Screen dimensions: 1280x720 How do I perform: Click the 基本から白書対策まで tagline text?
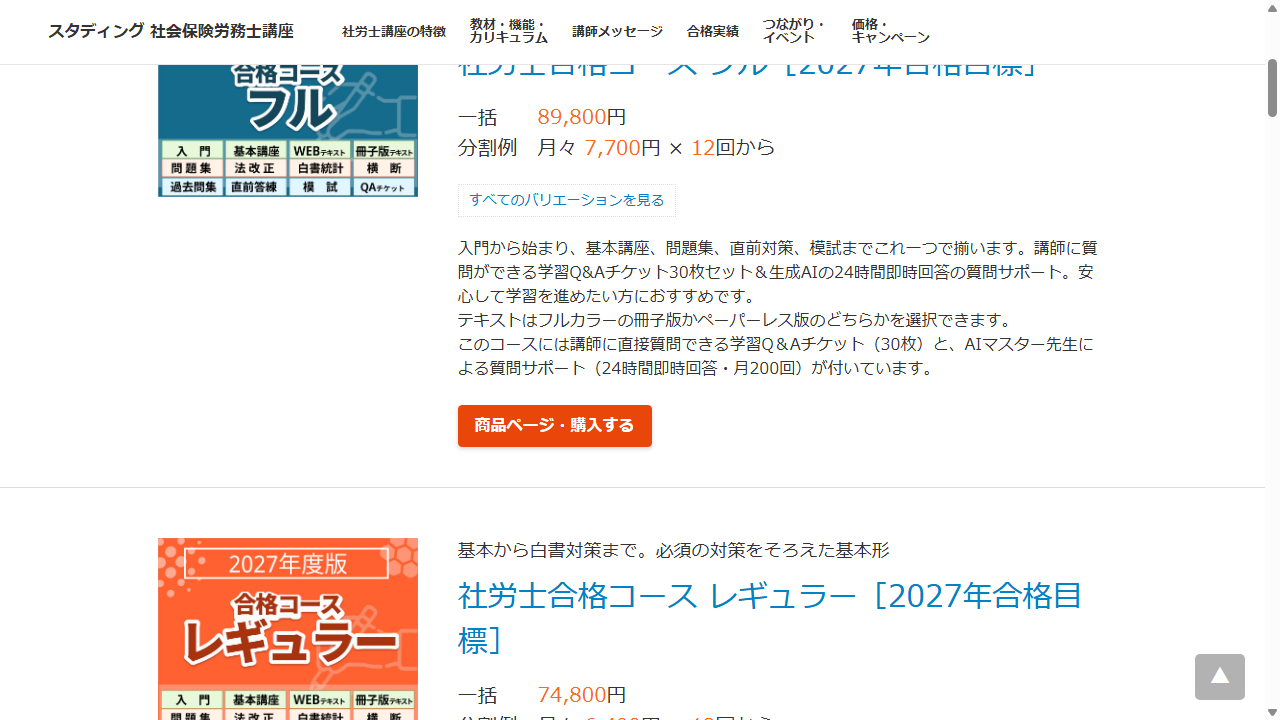pyautogui.click(x=673, y=550)
